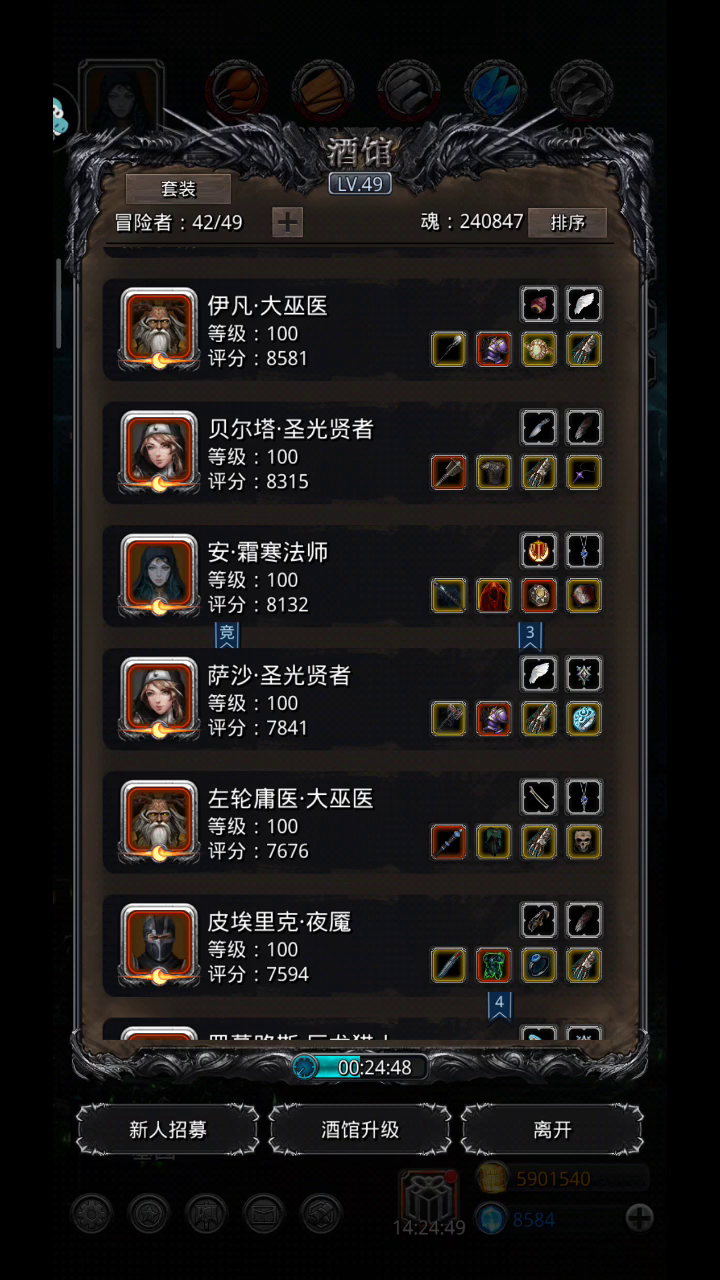This screenshot has height=1280, width=720.
Task: Click the tavern timer progress bar
Action: (360, 1067)
